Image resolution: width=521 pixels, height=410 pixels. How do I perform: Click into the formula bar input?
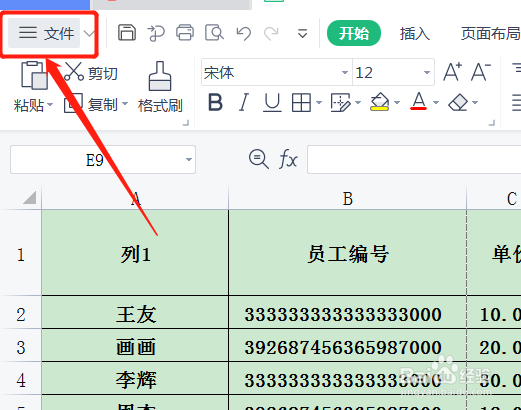tap(414, 159)
